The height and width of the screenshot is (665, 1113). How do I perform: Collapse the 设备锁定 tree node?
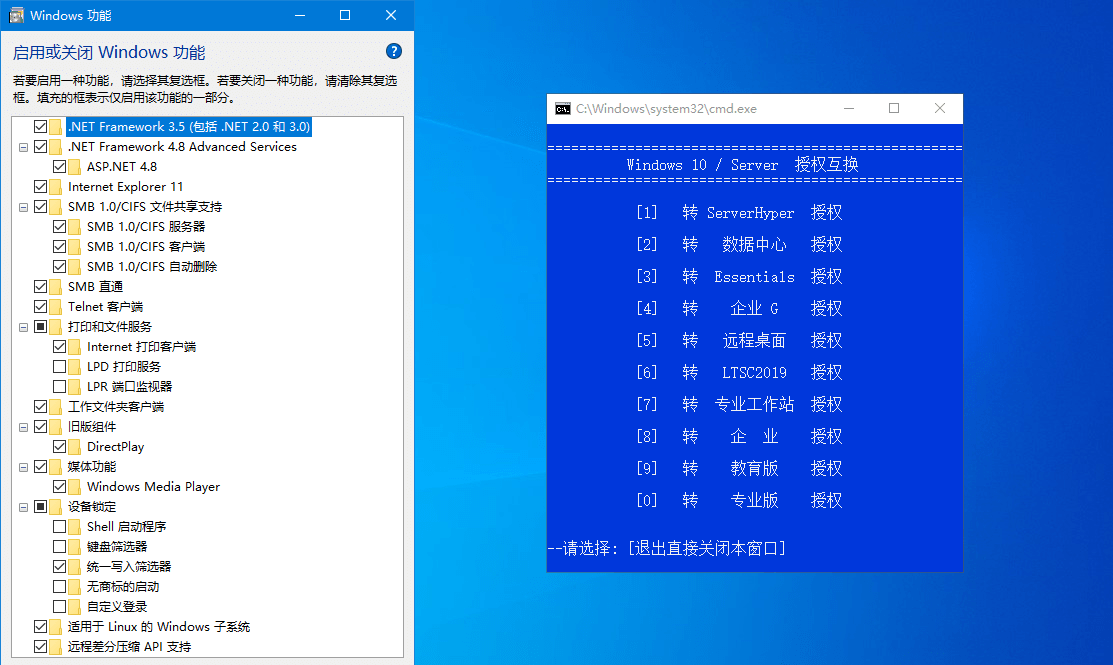click(x=23, y=506)
